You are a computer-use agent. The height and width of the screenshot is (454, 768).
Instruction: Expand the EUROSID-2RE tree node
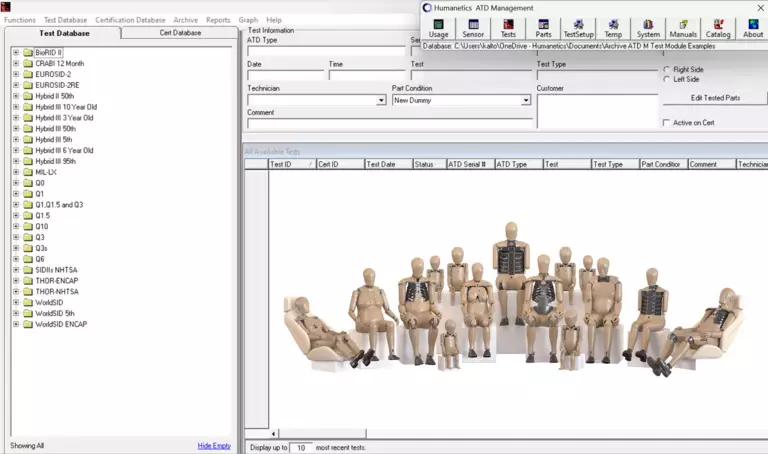[x=16, y=85]
